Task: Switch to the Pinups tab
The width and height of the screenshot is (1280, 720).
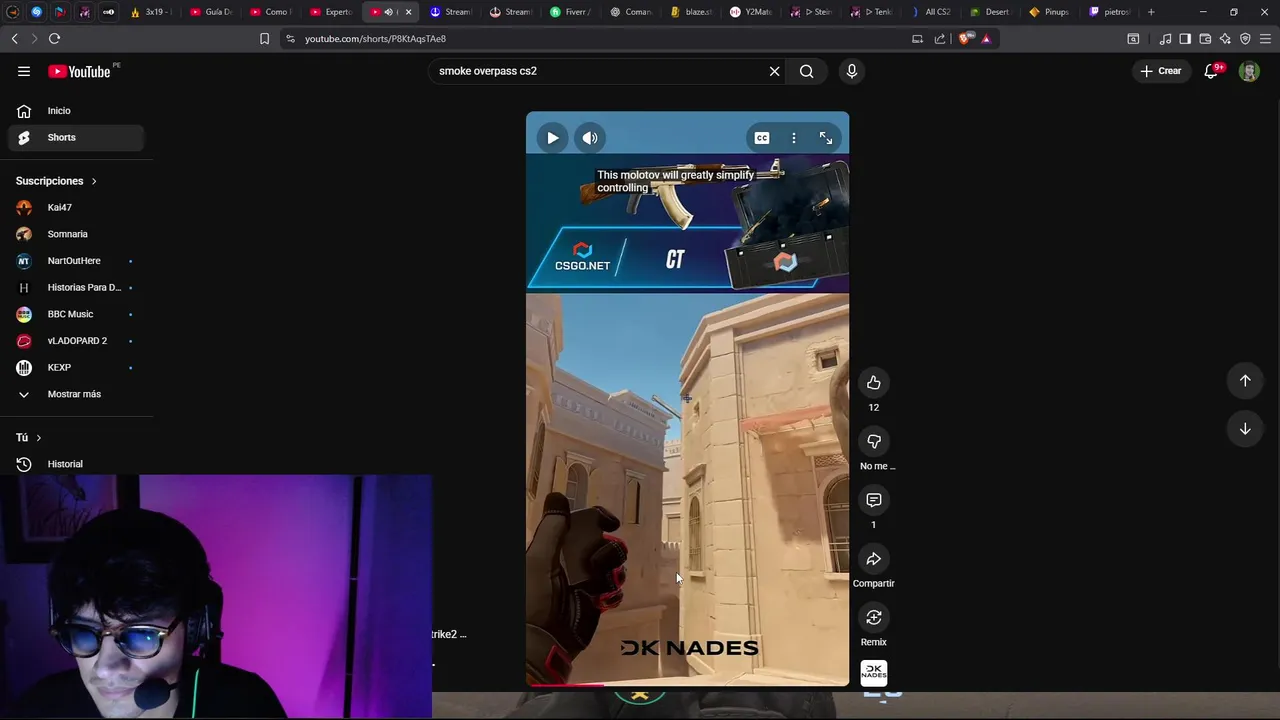Action: (1050, 12)
